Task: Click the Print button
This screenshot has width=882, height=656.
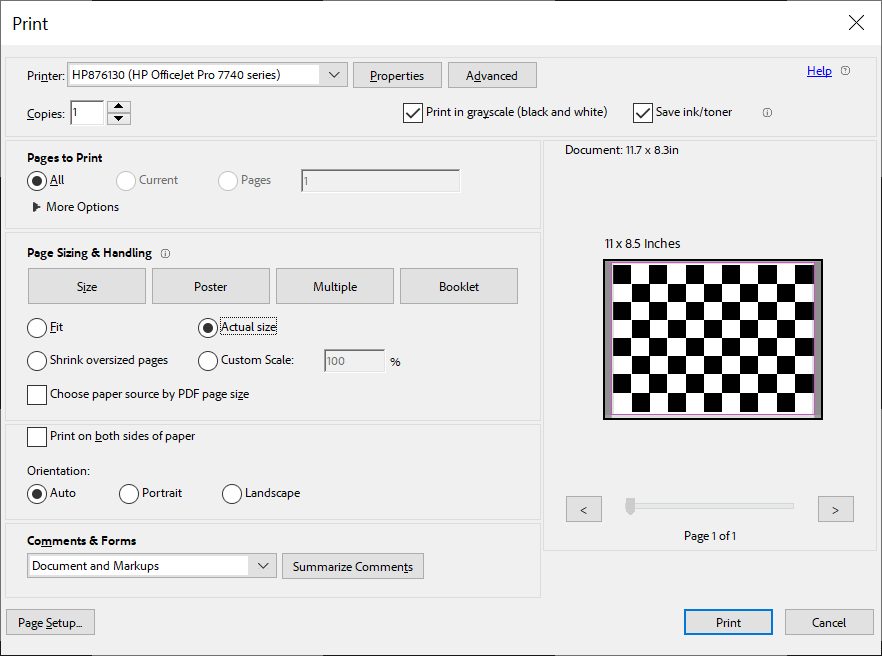Action: (728, 622)
